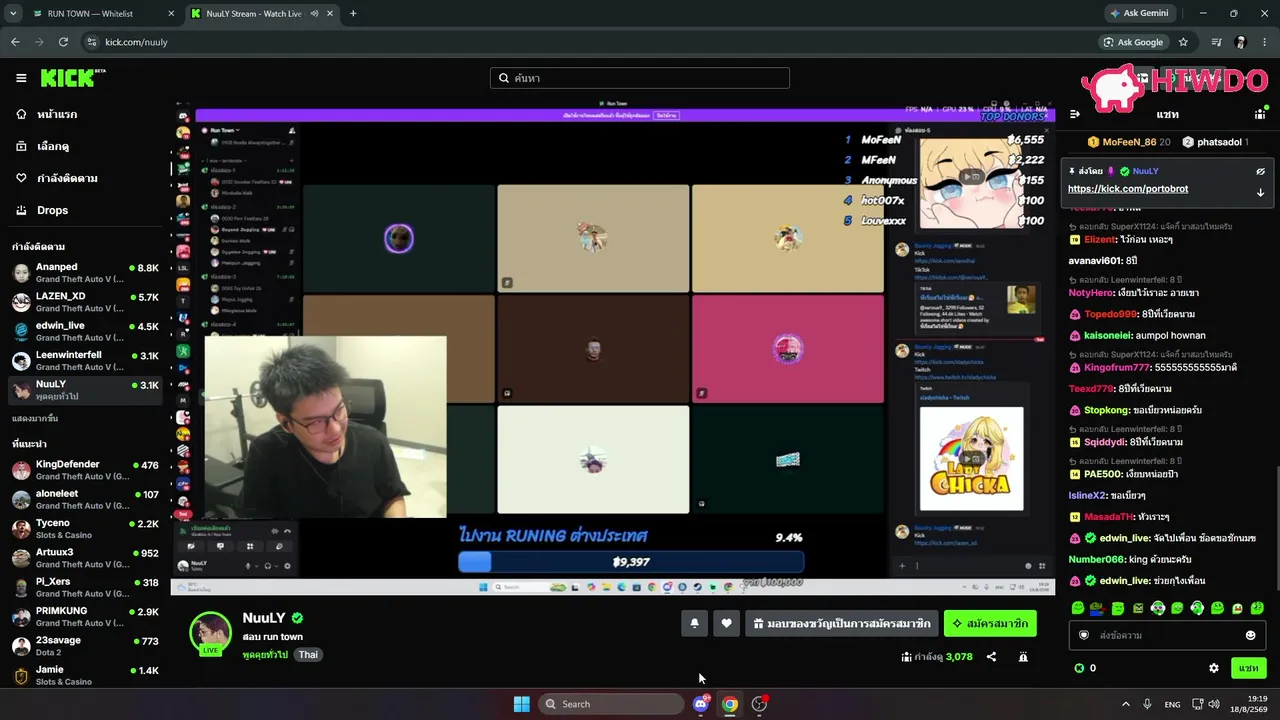Screen dimensions: 1280x720
Task: Click the MasadaTH username in chat
Action: click(x=1109, y=517)
